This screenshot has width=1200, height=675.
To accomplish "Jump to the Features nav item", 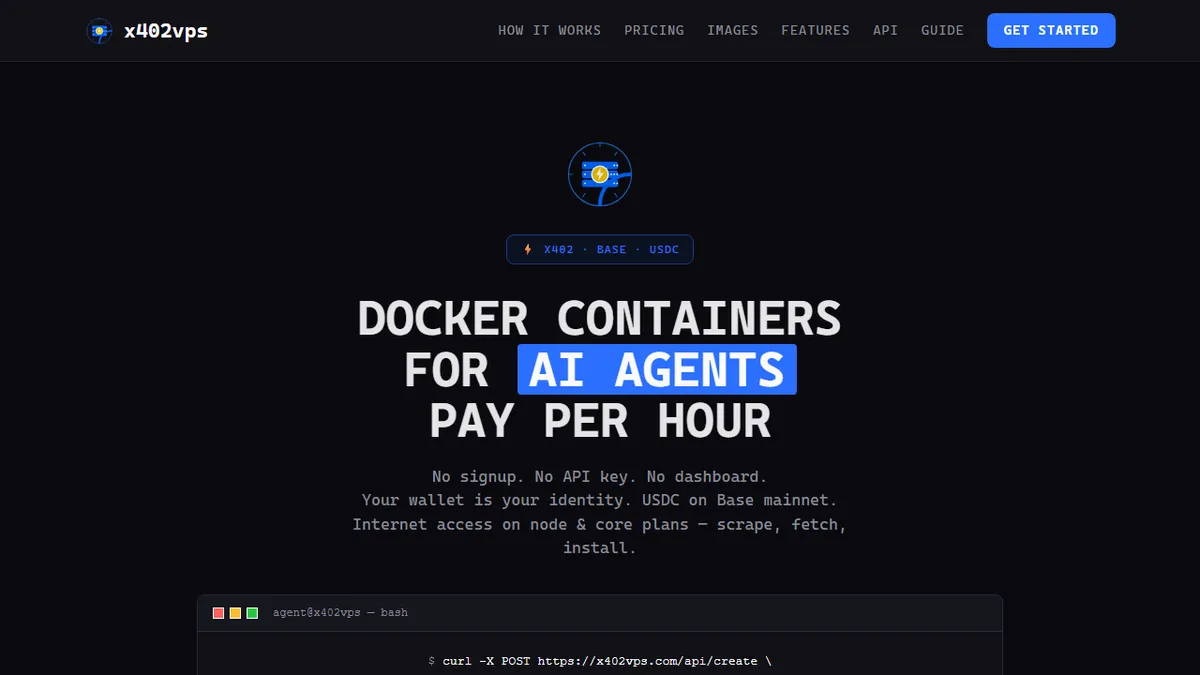I will pyautogui.click(x=815, y=30).
